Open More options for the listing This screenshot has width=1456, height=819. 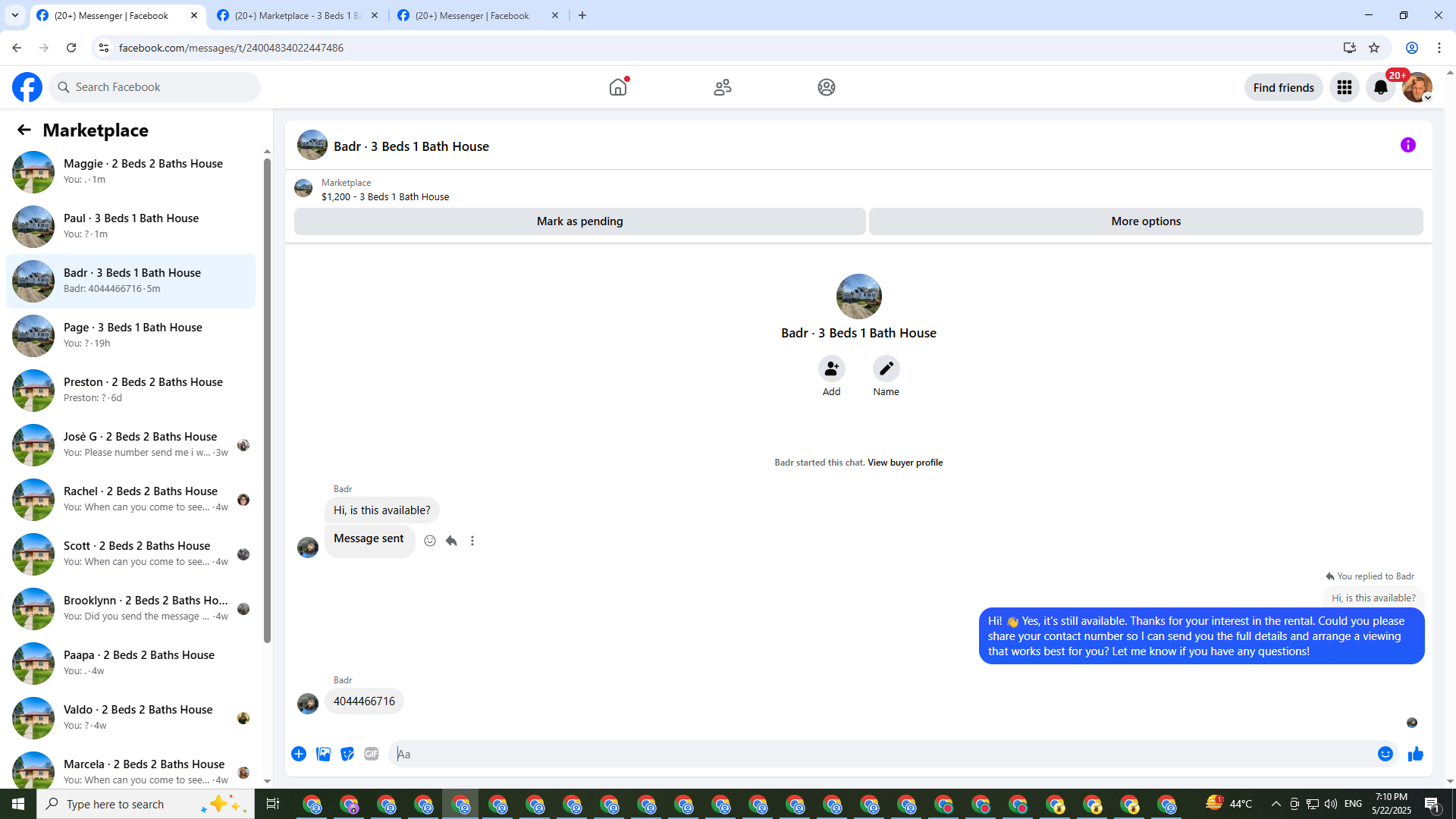point(1146,221)
